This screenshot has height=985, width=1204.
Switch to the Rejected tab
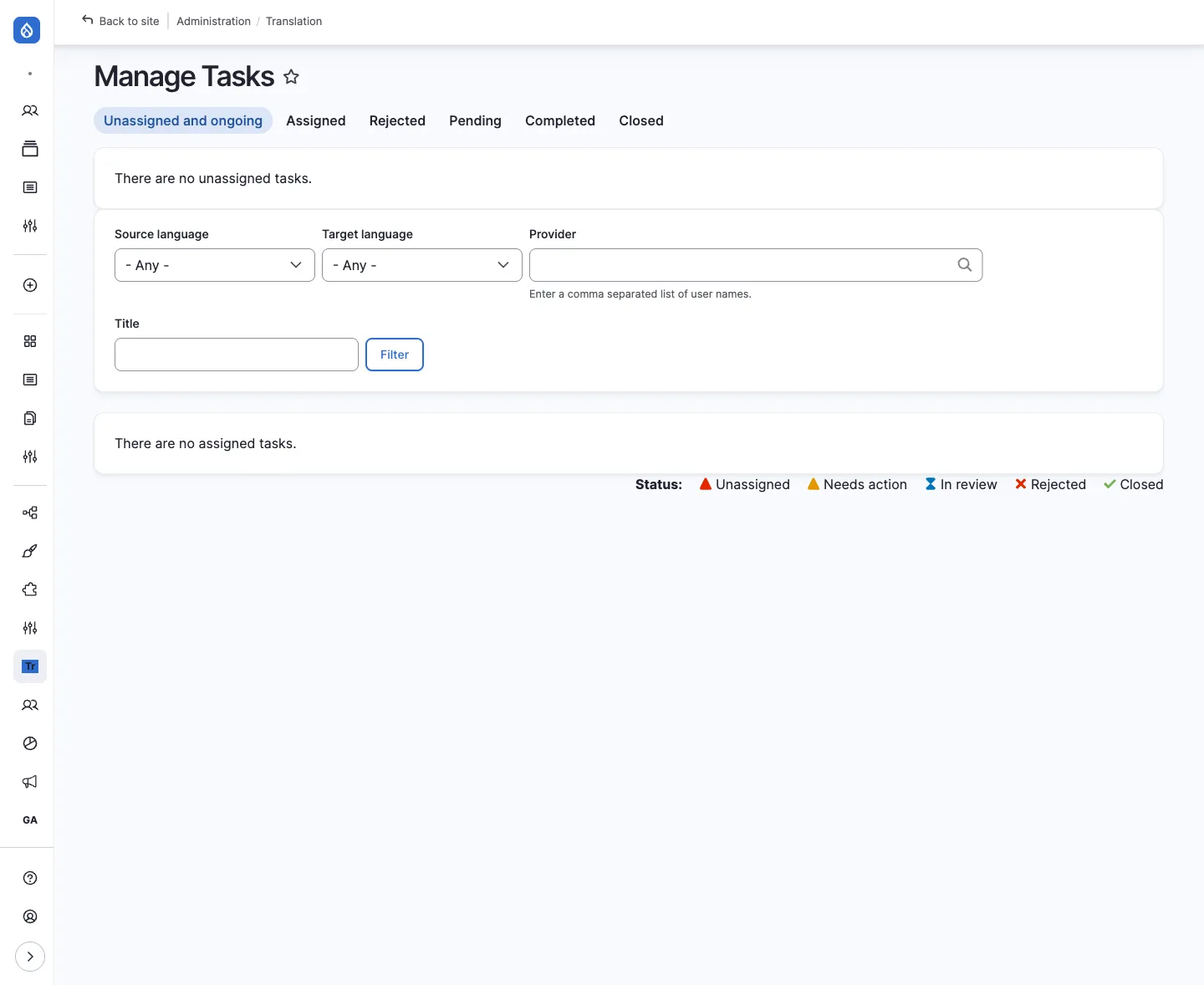pos(397,120)
